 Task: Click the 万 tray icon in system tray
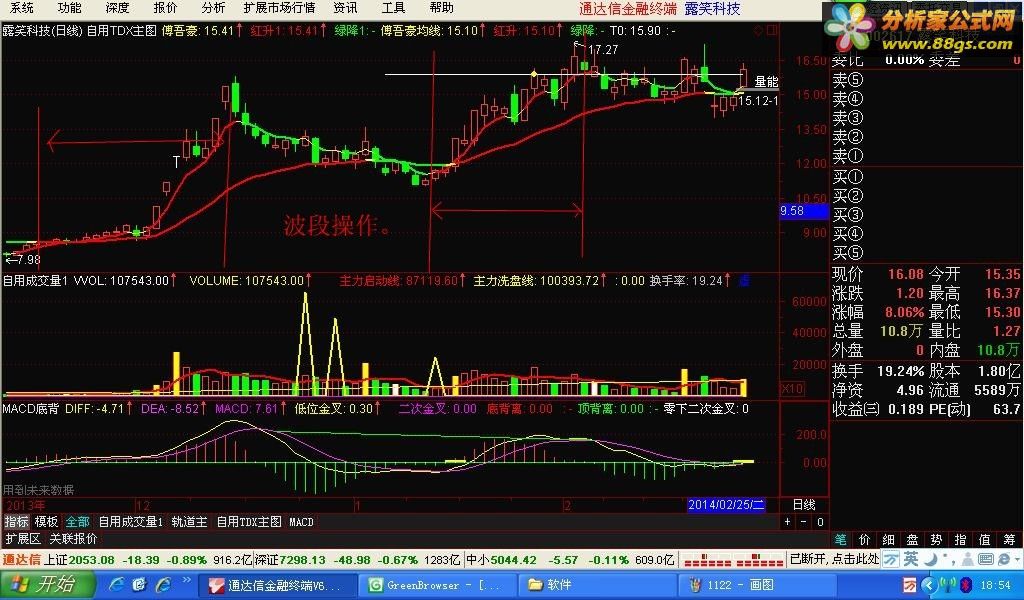910,585
